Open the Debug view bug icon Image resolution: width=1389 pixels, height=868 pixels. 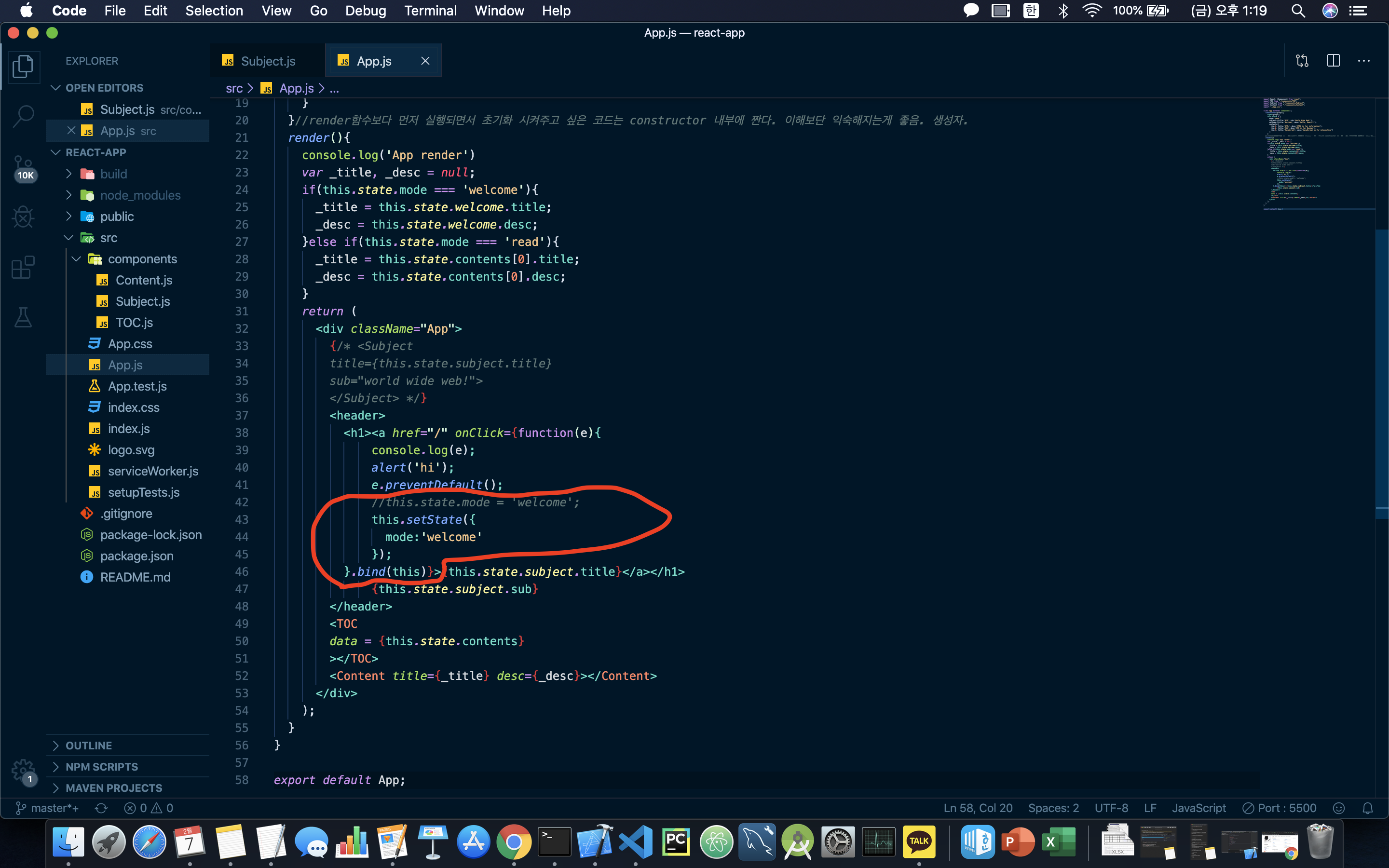tap(23, 217)
